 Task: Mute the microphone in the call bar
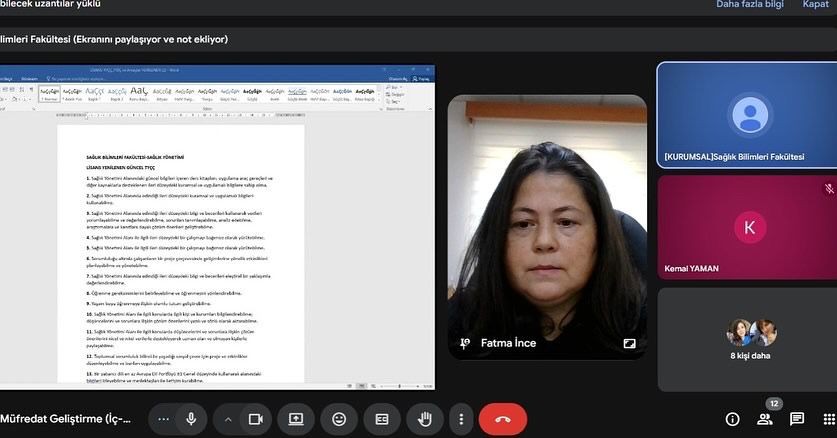pyautogui.click(x=190, y=419)
